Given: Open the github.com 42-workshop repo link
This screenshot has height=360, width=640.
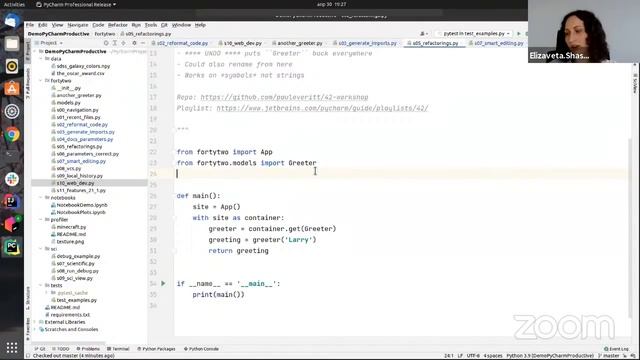Looking at the screenshot, I should [x=284, y=97].
